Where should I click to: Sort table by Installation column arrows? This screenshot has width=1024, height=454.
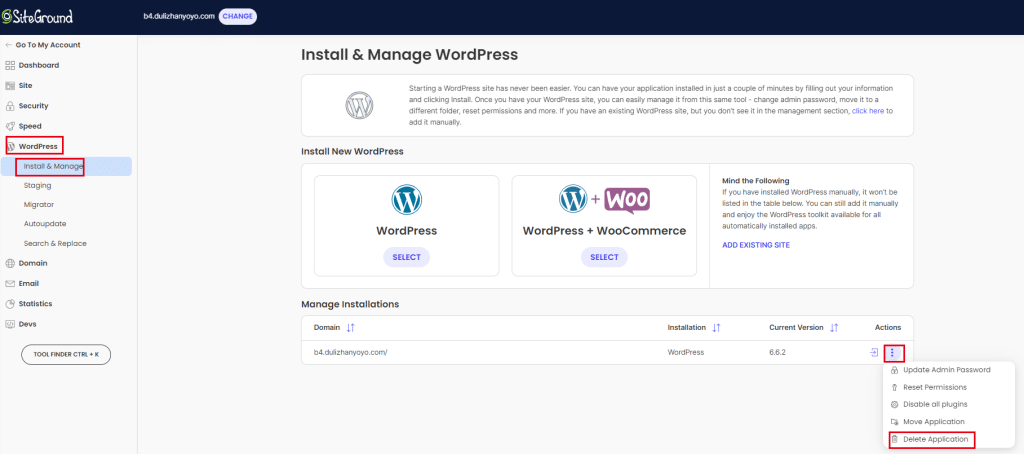716,327
